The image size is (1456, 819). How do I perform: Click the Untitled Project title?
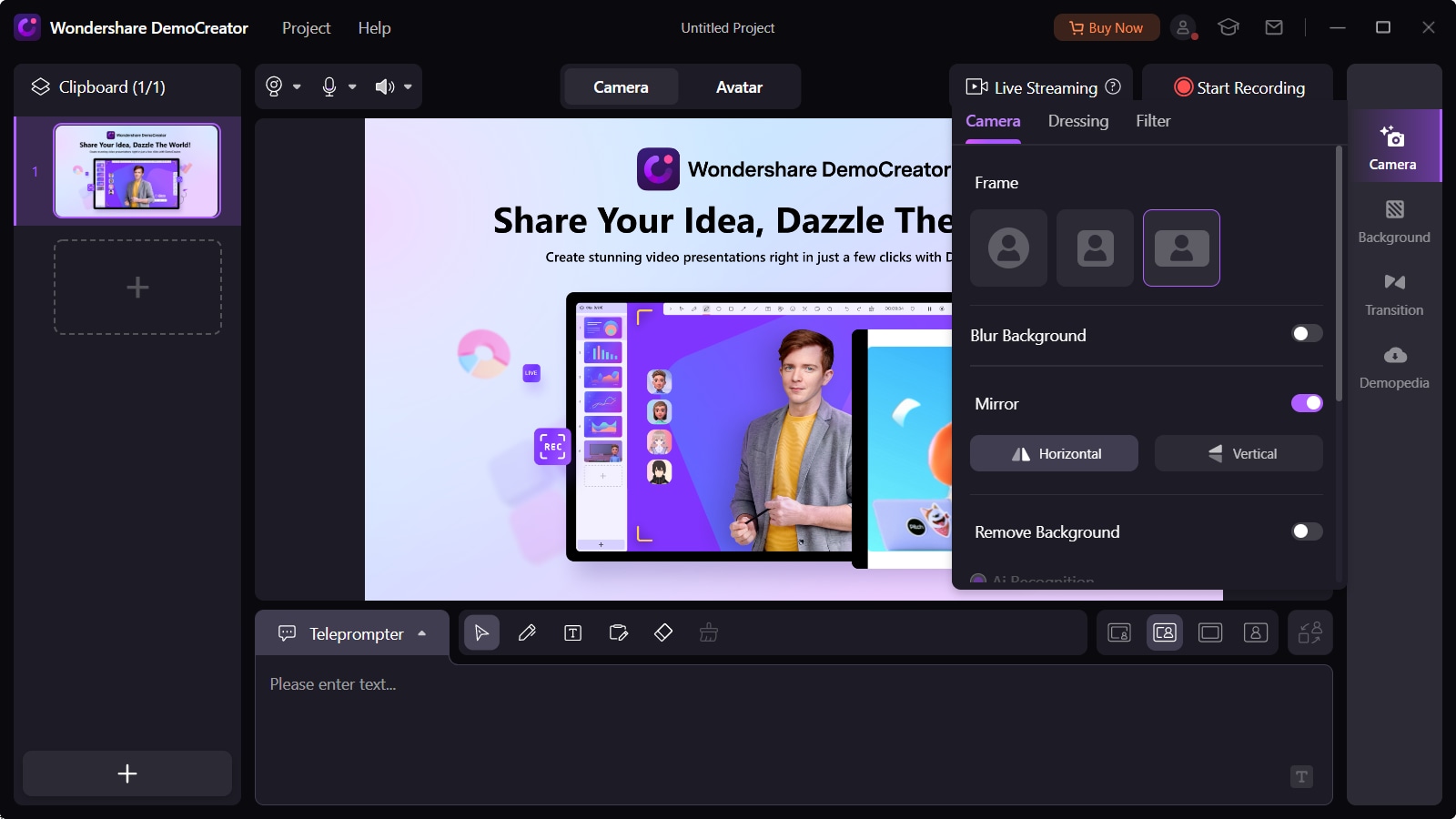[x=728, y=28]
